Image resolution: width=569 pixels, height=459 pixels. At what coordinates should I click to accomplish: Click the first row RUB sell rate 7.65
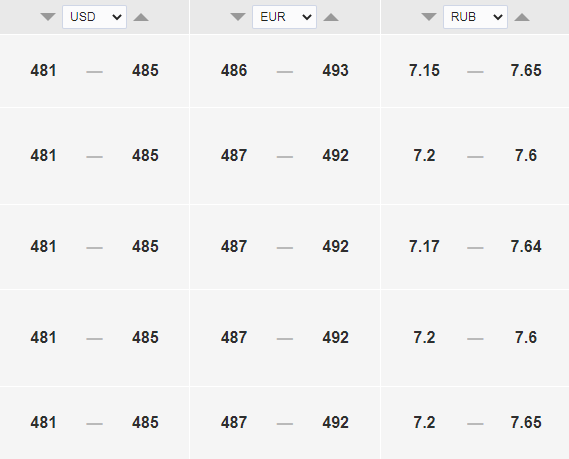coord(526,70)
